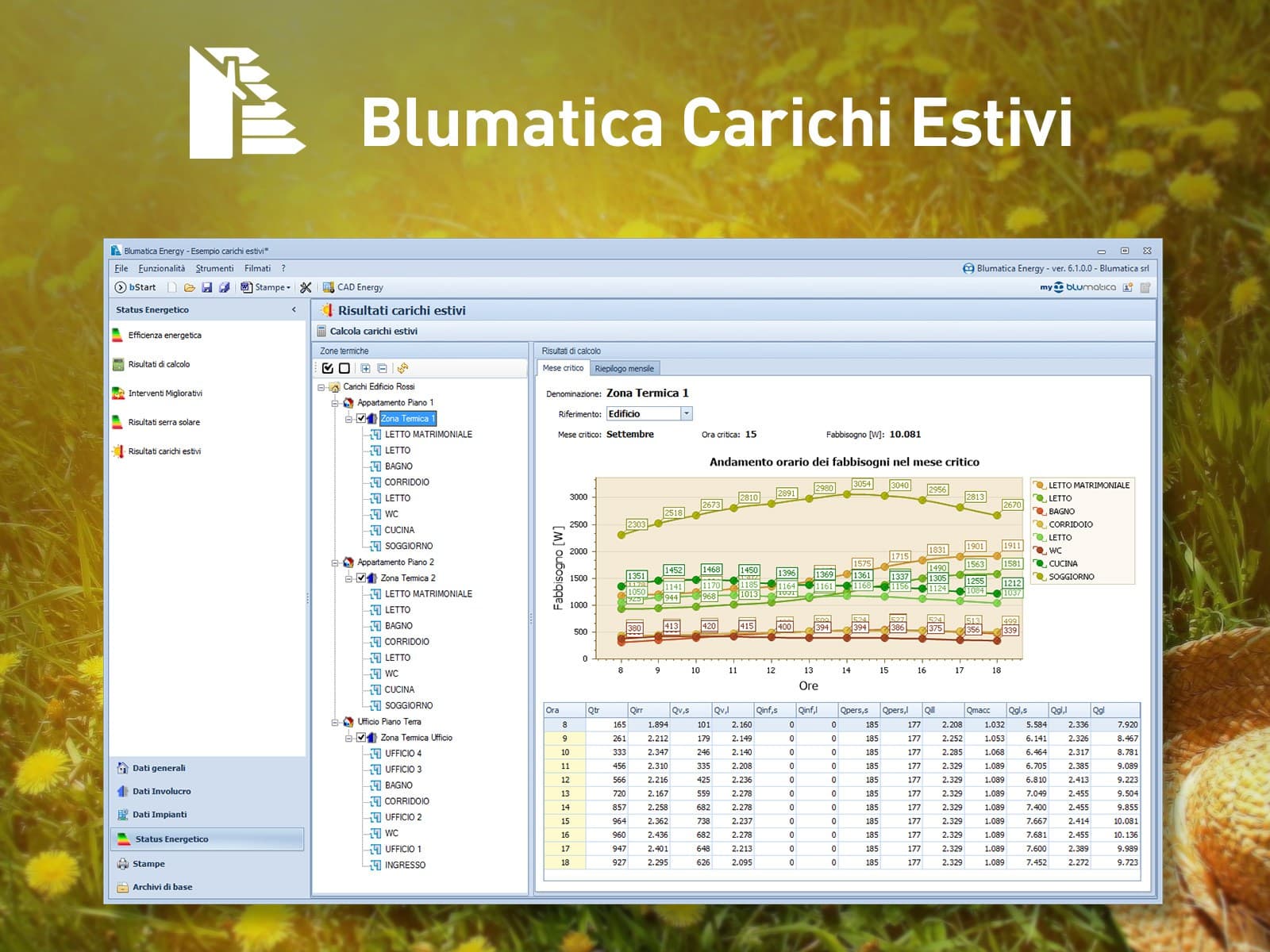Click the ? help menu
Image resolution: width=1270 pixels, height=952 pixels.
coord(283,268)
